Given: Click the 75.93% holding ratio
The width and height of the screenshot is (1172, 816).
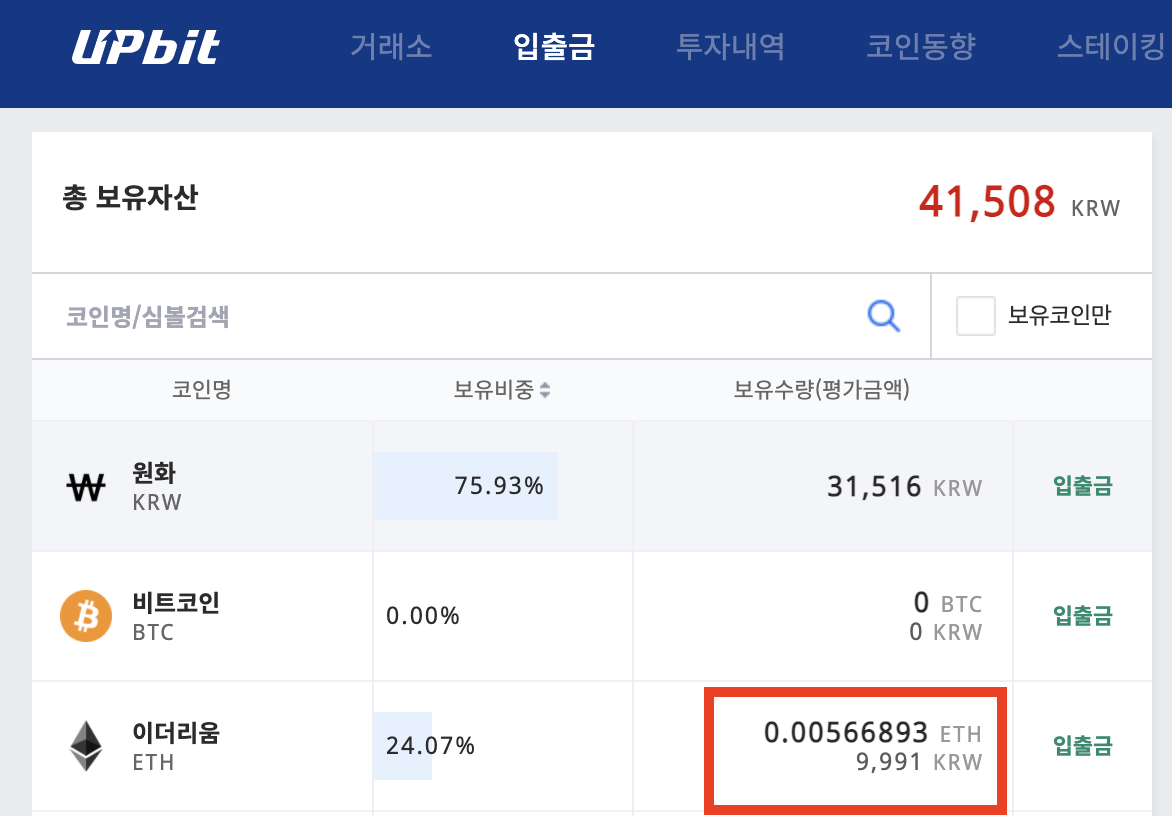Looking at the screenshot, I should coord(499,486).
